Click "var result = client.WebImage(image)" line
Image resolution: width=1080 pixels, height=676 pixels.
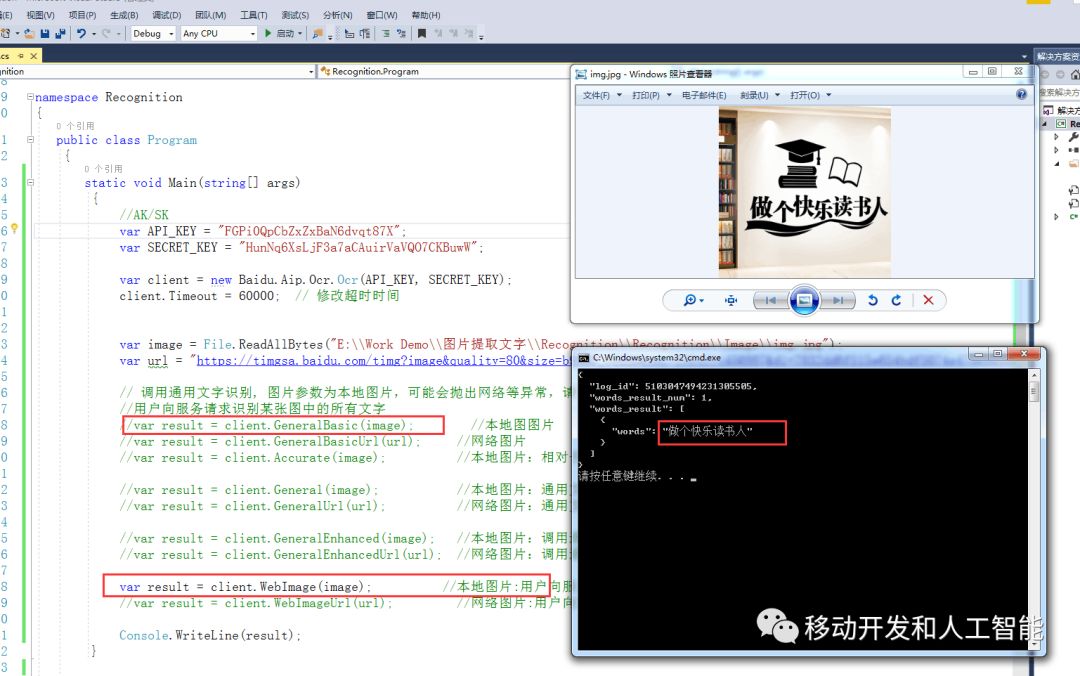245,587
